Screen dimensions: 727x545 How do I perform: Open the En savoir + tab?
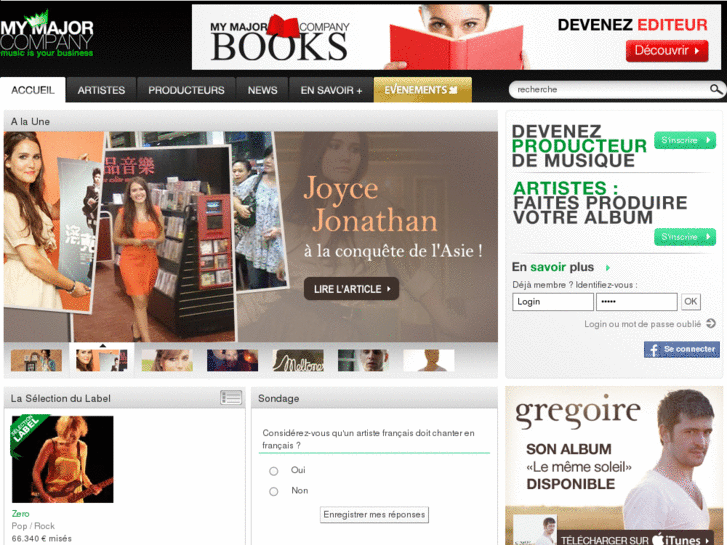331,90
